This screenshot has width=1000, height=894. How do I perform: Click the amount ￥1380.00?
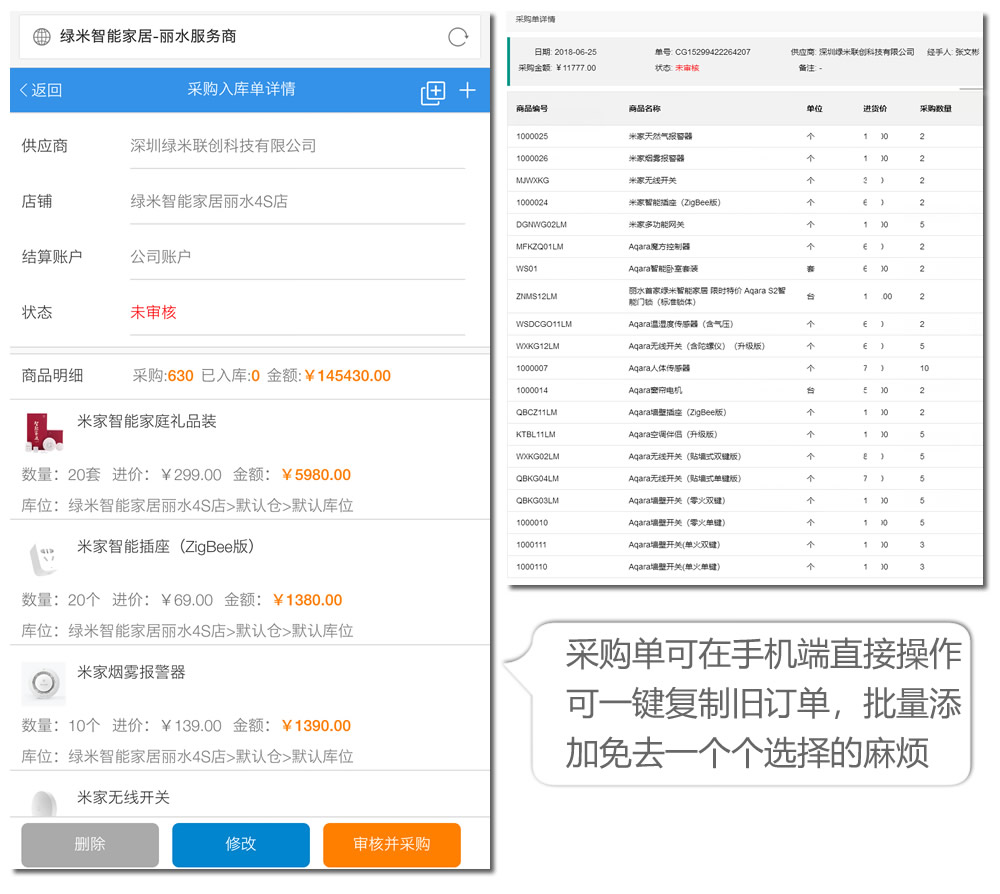(307, 601)
